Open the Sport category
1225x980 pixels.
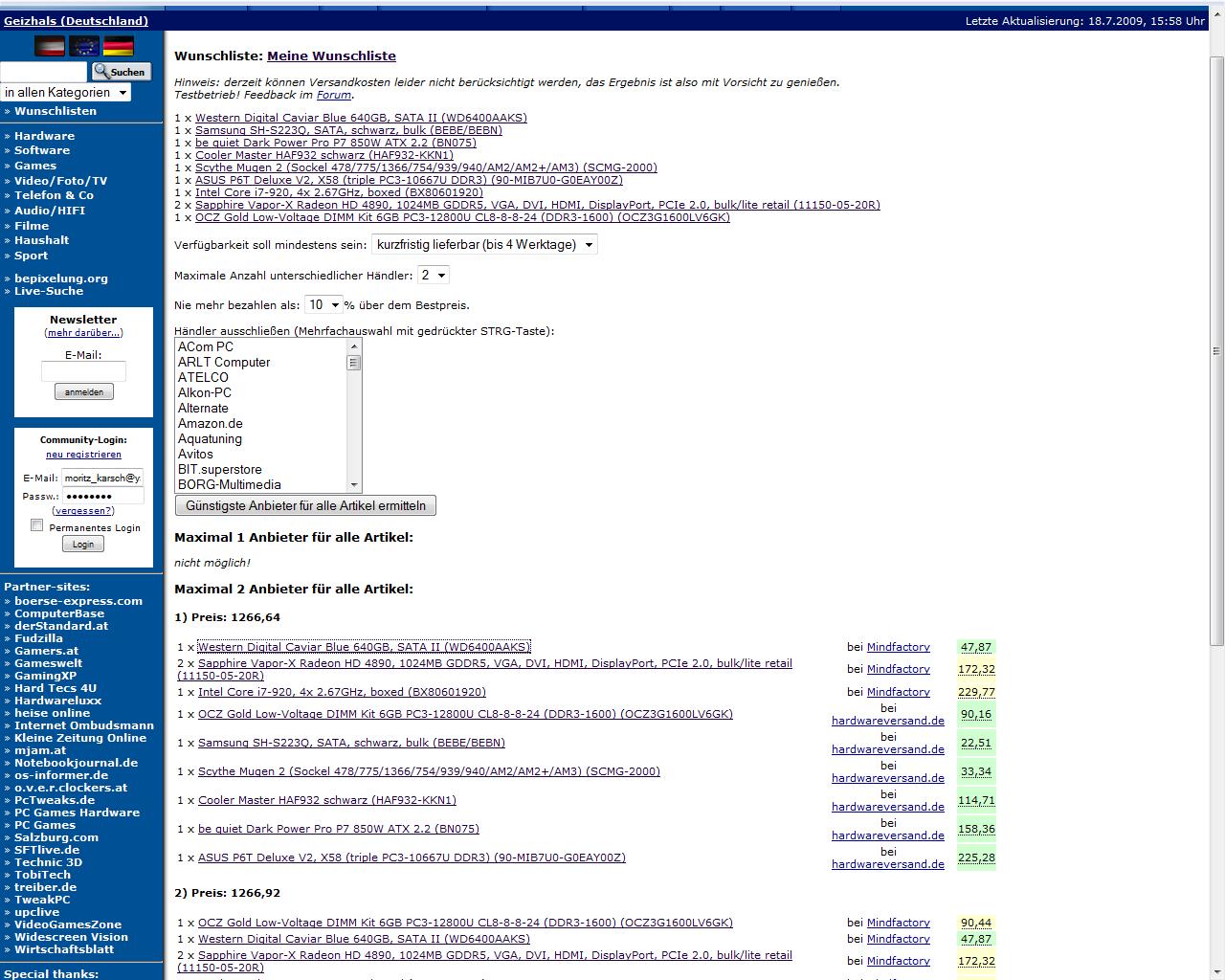[x=32, y=256]
